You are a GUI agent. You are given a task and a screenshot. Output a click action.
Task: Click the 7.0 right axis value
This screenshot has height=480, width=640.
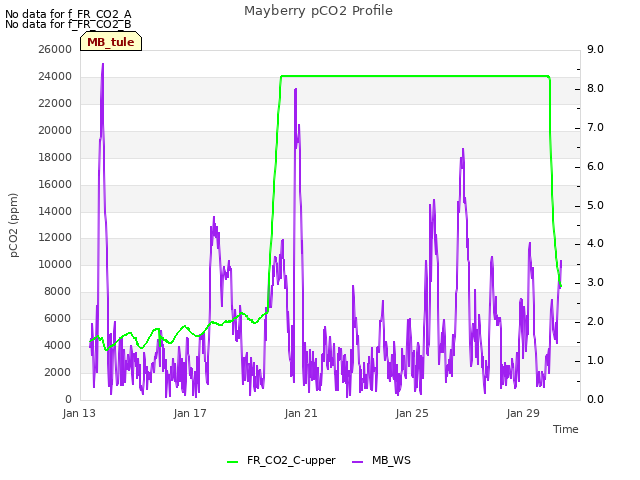(x=595, y=127)
